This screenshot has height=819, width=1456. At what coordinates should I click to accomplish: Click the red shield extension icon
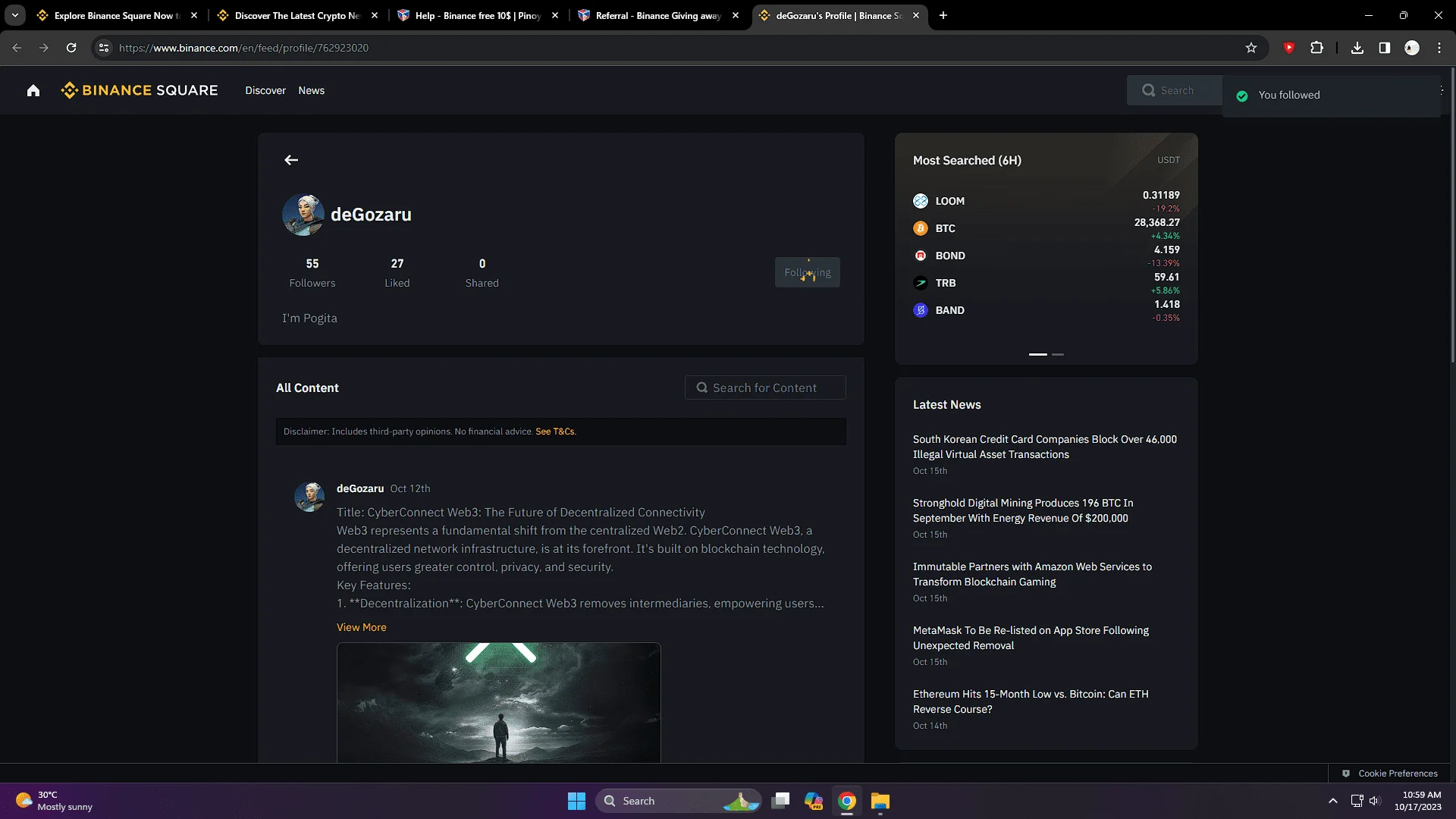tap(1289, 48)
